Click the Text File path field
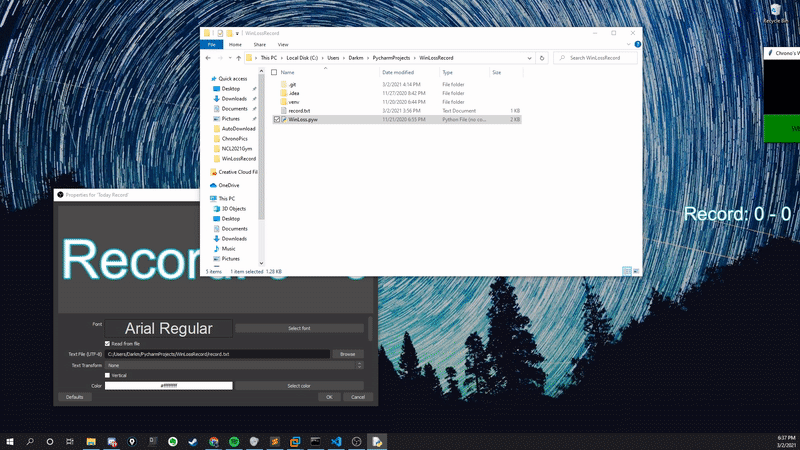 point(217,354)
